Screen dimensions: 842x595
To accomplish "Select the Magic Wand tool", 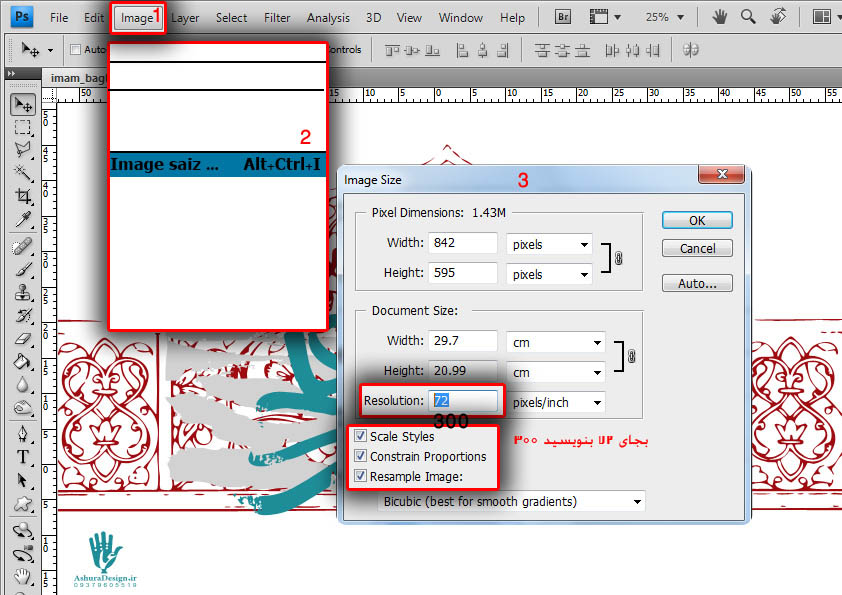I will pyautogui.click(x=23, y=172).
